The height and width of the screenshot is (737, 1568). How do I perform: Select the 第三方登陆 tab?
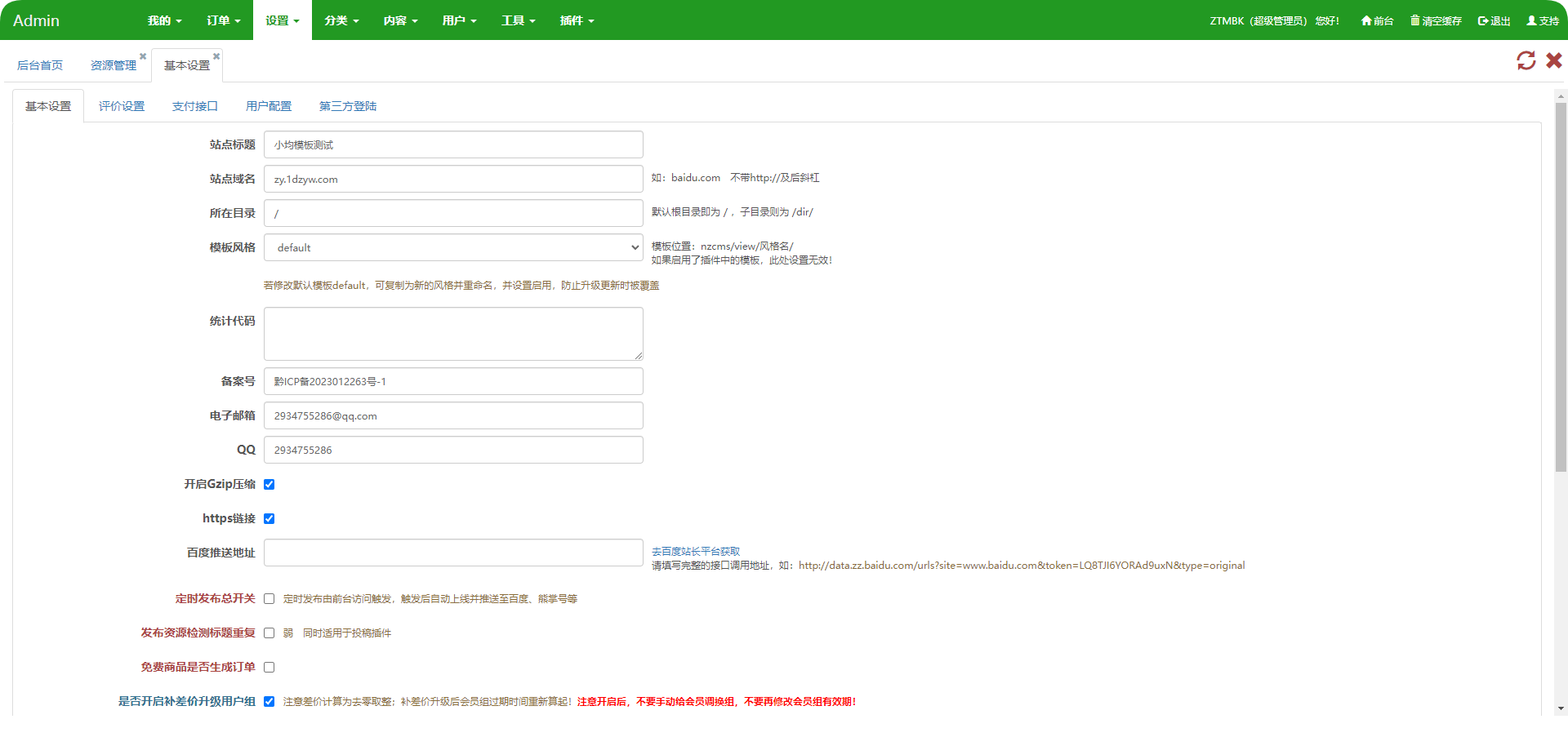point(348,106)
